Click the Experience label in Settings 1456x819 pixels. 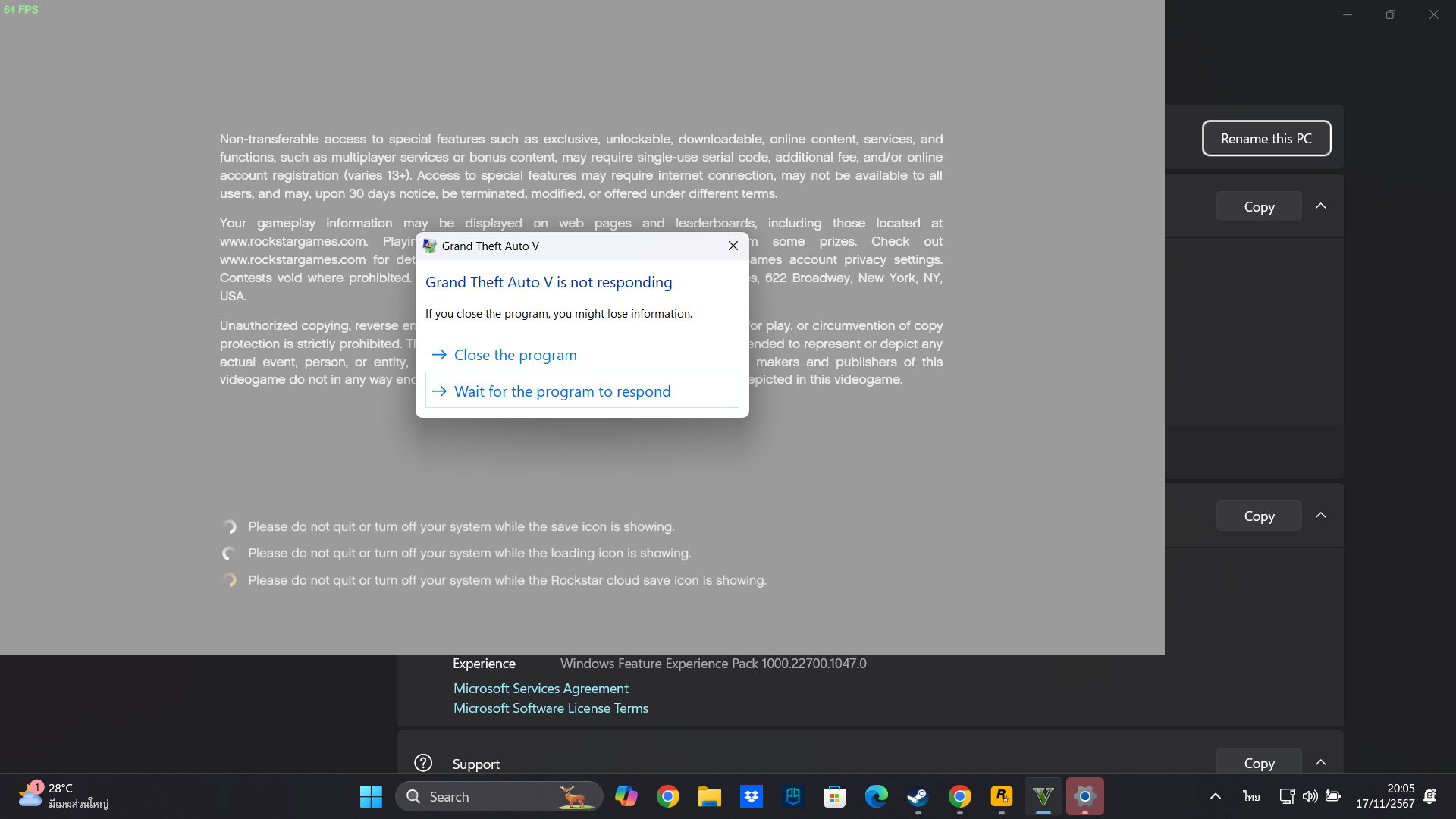(x=484, y=664)
